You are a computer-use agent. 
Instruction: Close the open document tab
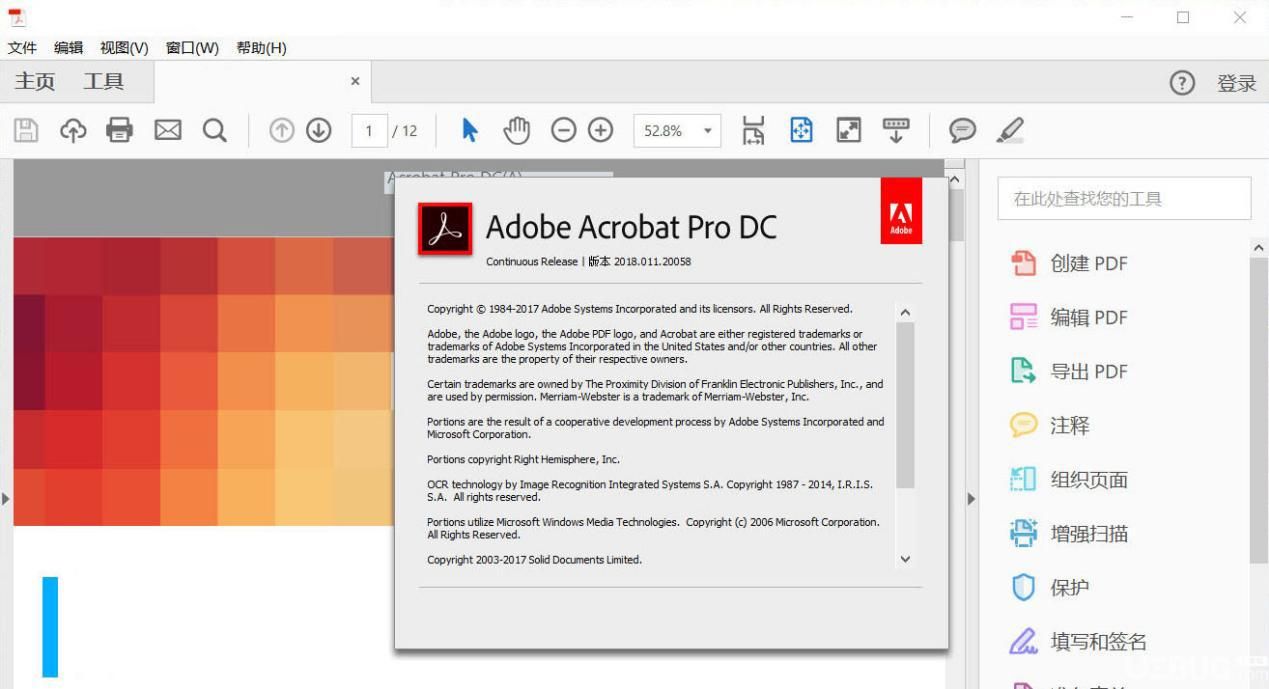coord(354,81)
